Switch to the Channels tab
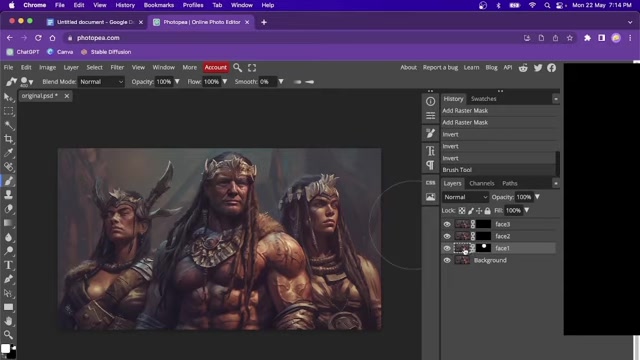 (482, 183)
